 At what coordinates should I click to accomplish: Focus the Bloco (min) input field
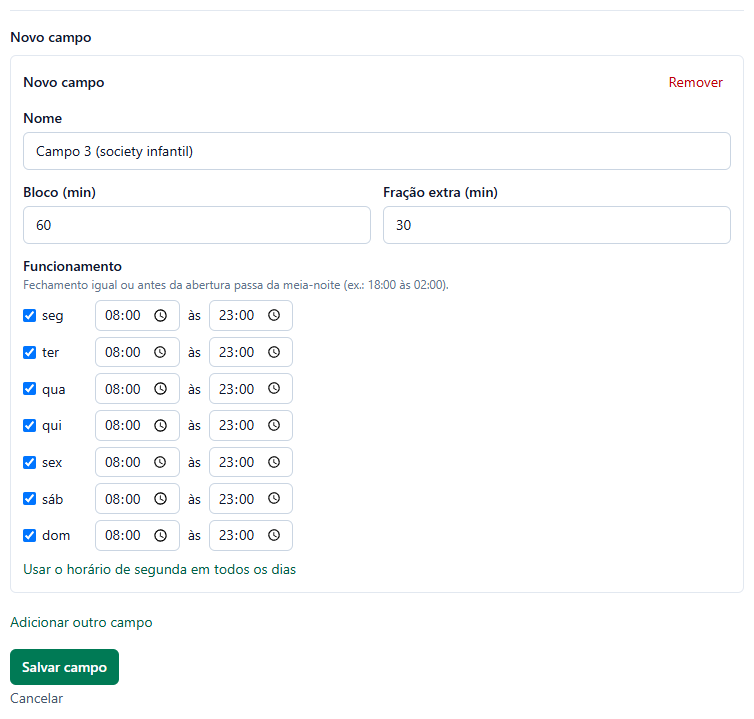(x=197, y=225)
